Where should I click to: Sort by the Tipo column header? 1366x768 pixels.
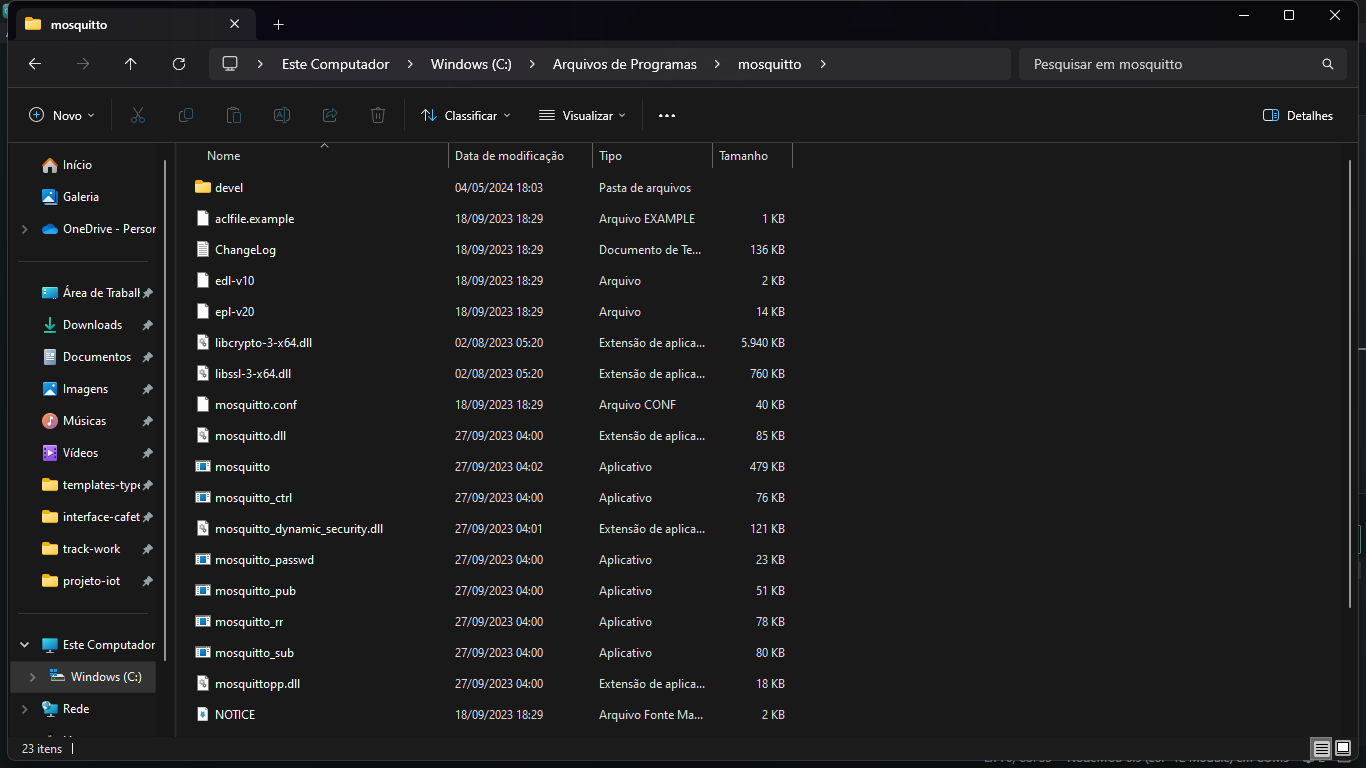(652, 156)
